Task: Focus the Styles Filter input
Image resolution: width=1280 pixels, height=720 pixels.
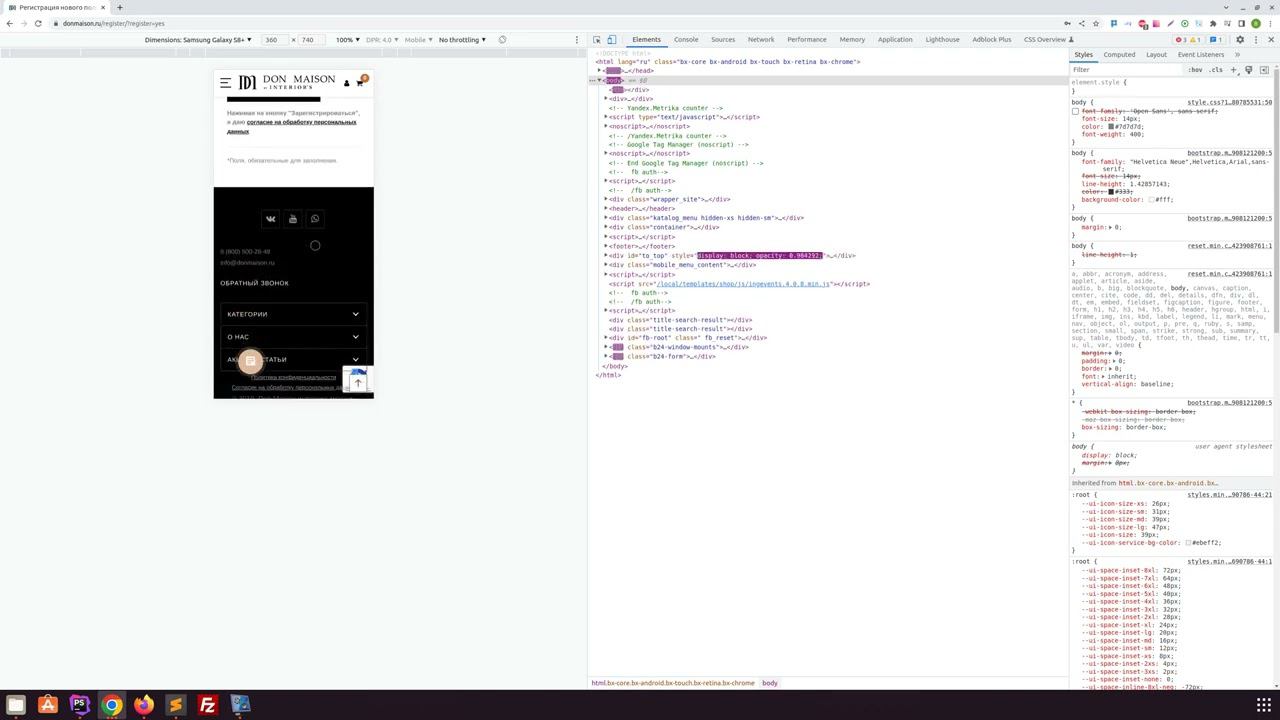Action: 1126,70
